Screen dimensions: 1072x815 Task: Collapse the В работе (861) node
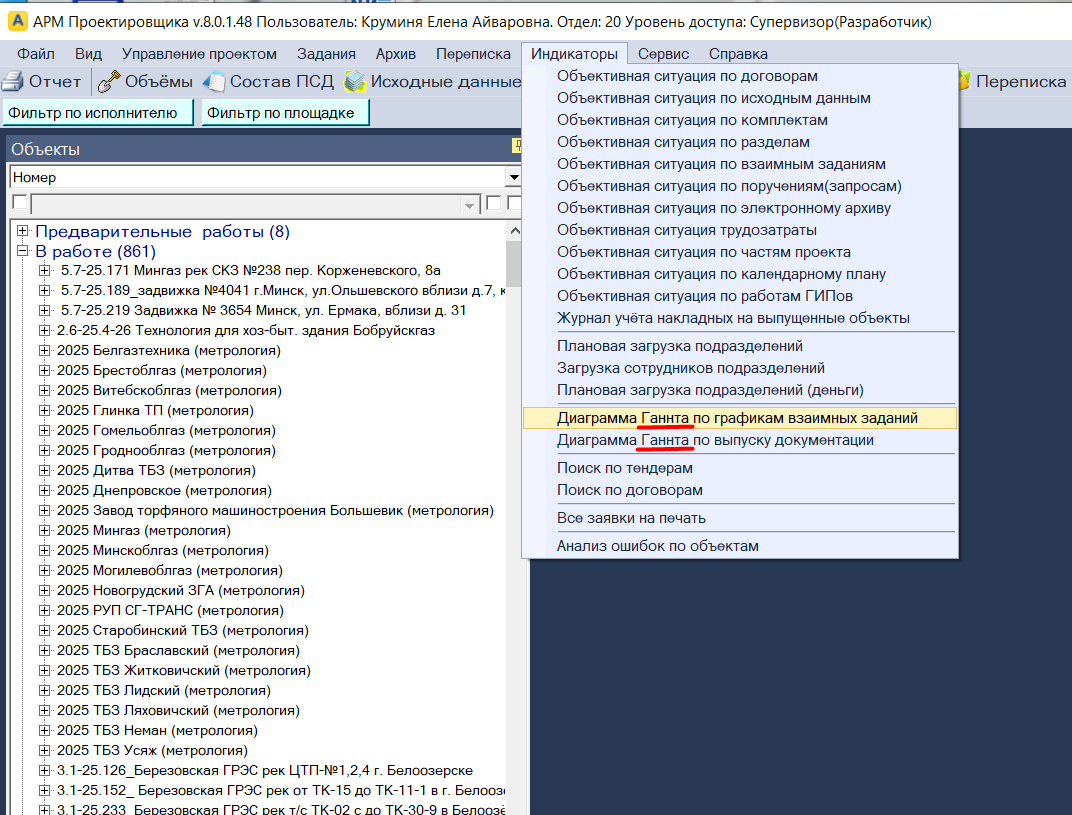23,252
